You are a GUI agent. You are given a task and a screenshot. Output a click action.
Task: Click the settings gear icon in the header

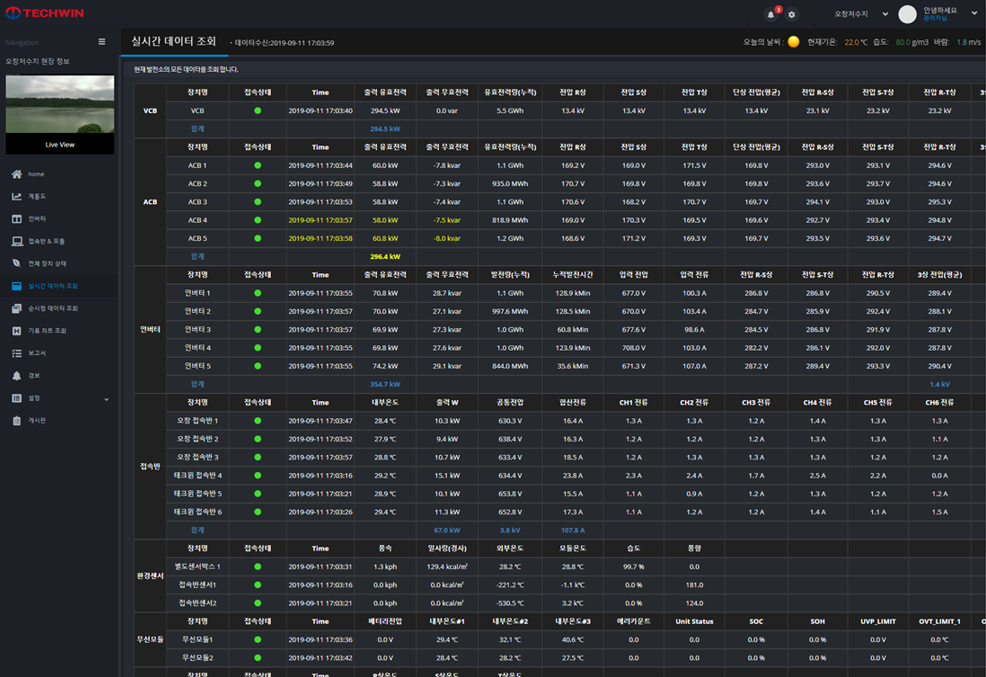point(792,15)
